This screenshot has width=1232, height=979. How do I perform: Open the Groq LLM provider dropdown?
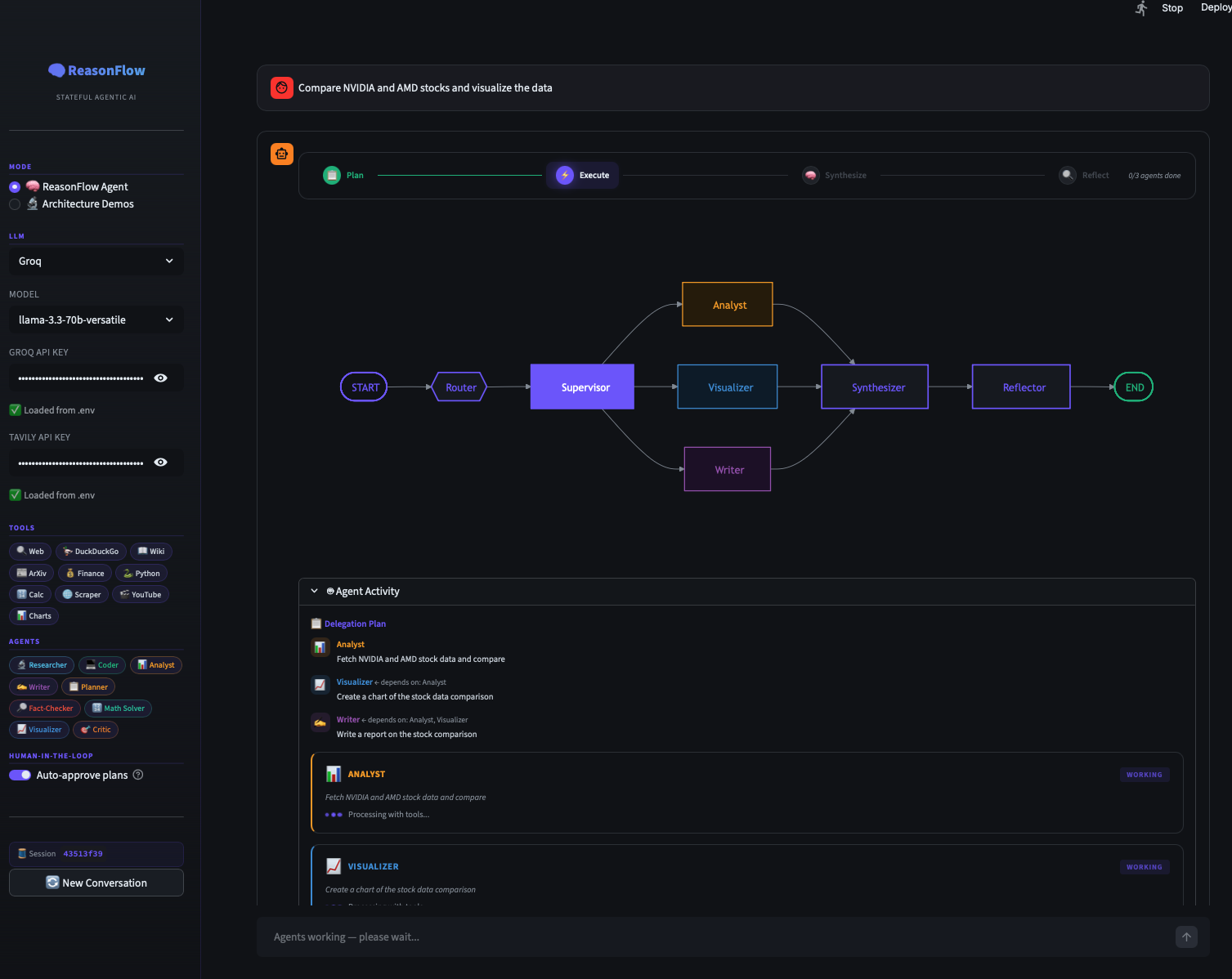pyautogui.click(x=96, y=262)
